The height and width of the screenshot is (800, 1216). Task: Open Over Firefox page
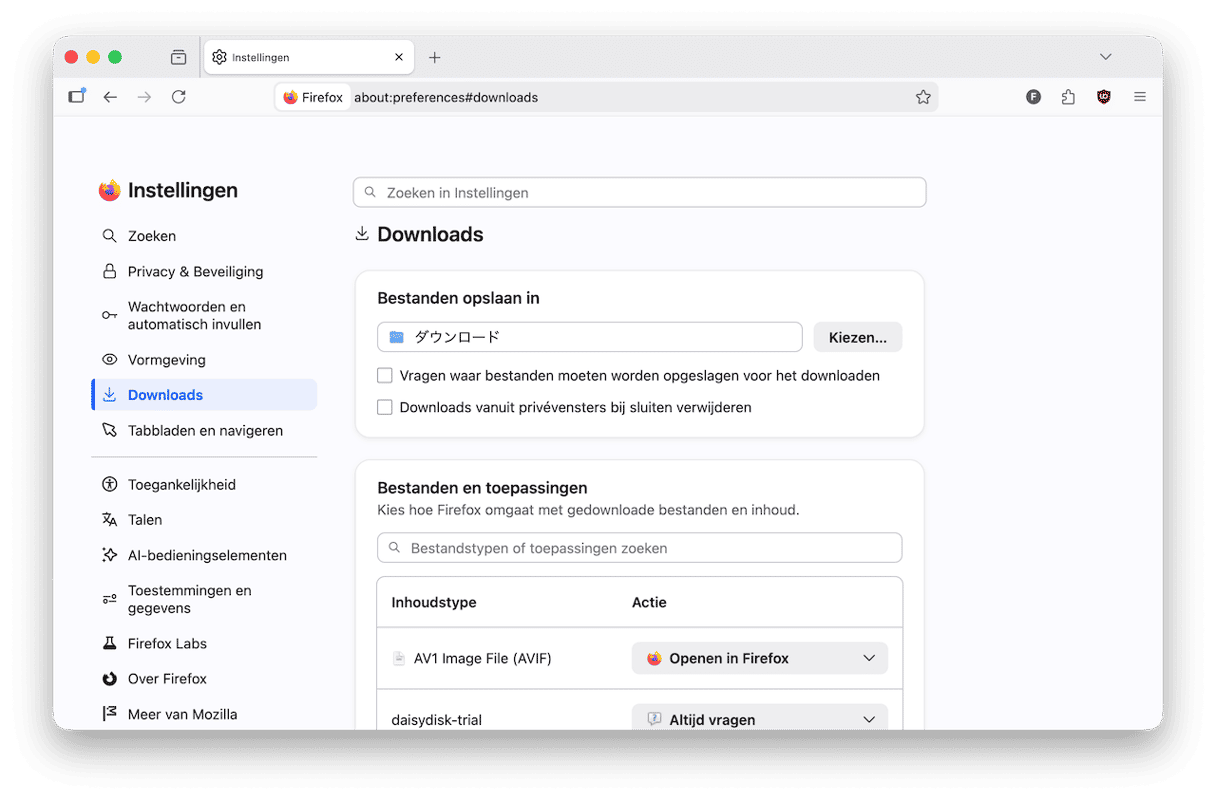click(204, 678)
